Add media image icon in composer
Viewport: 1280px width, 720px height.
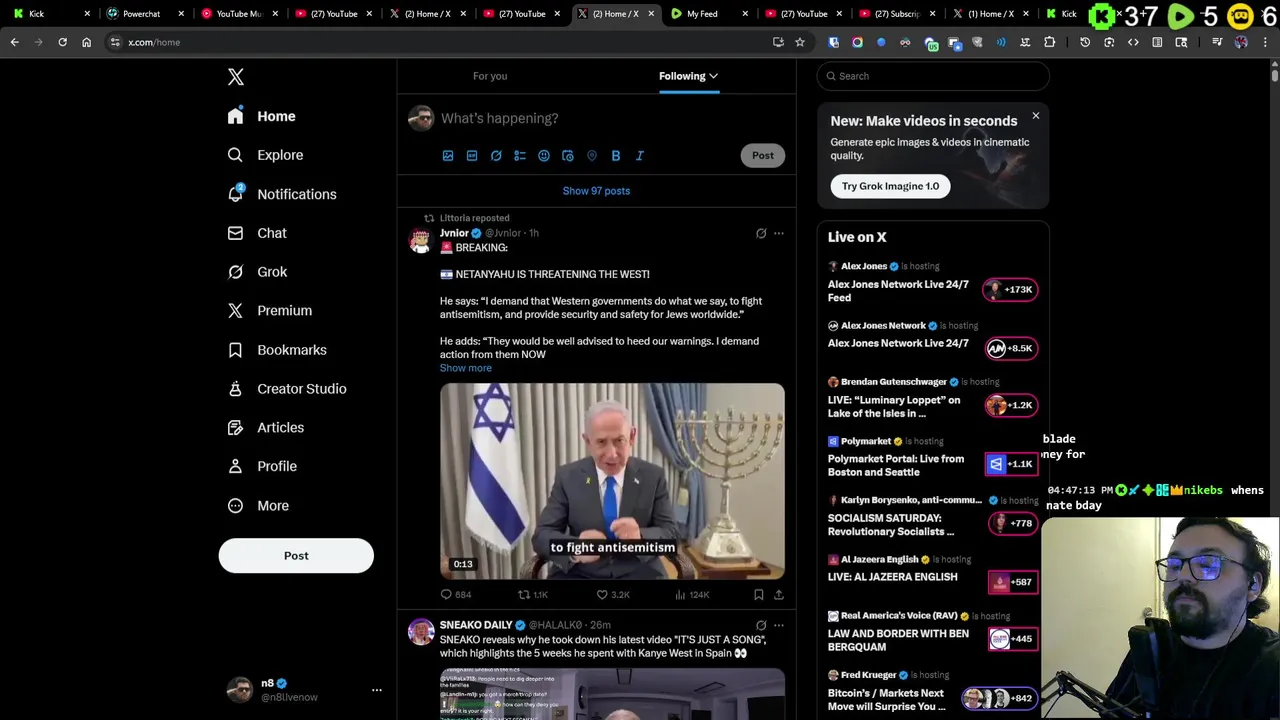pos(448,156)
